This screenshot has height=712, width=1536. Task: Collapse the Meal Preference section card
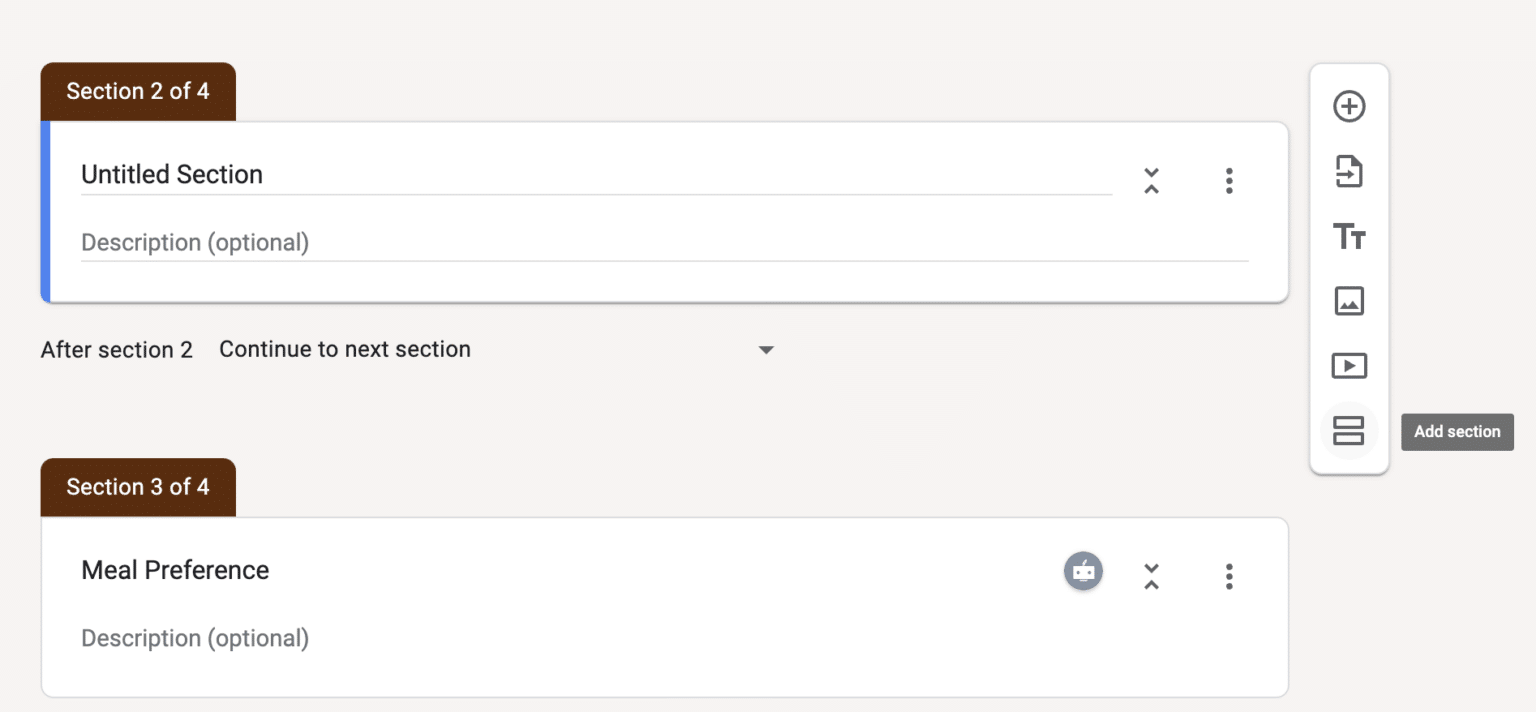click(x=1151, y=576)
